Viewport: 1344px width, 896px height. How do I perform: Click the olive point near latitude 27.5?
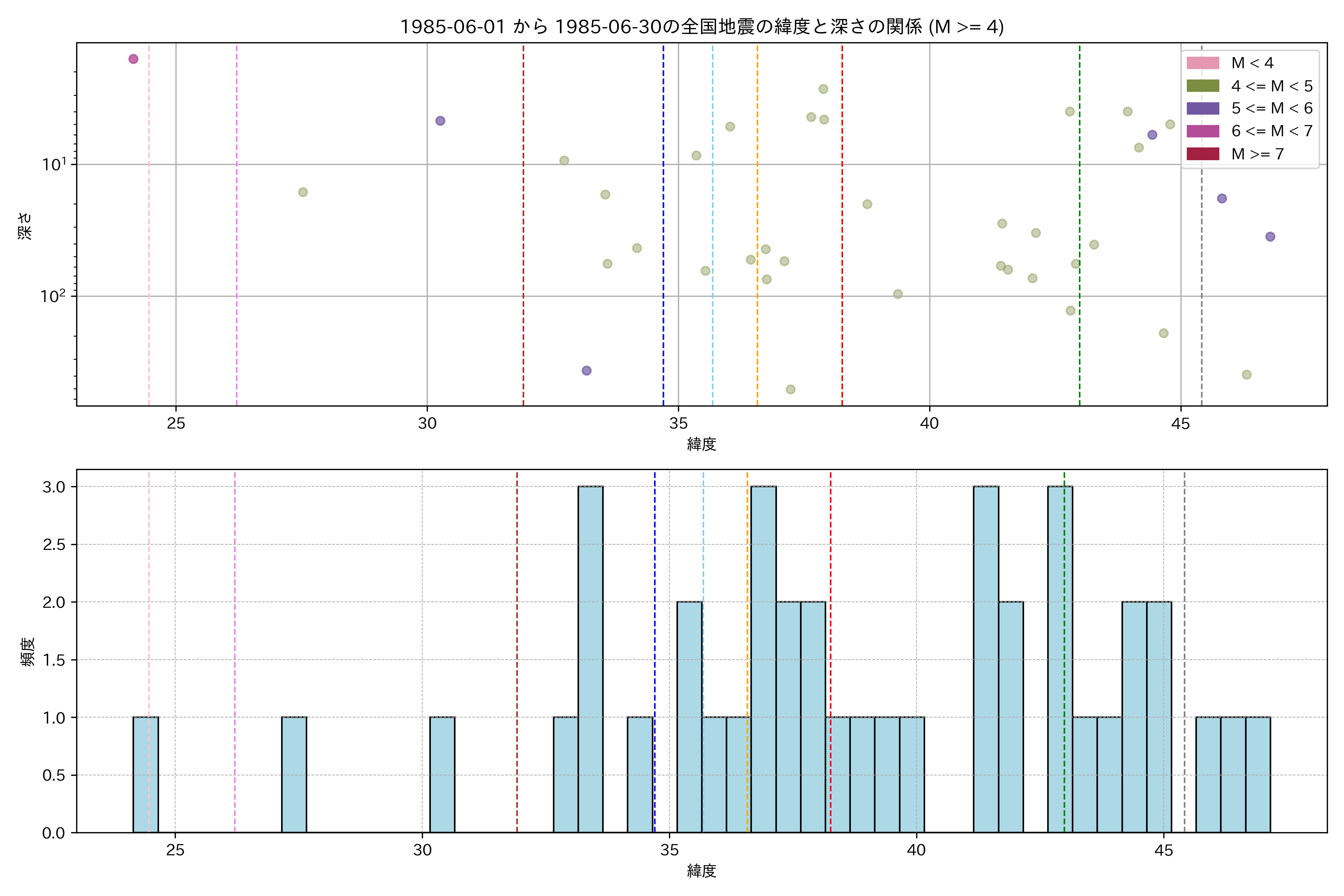point(303,192)
